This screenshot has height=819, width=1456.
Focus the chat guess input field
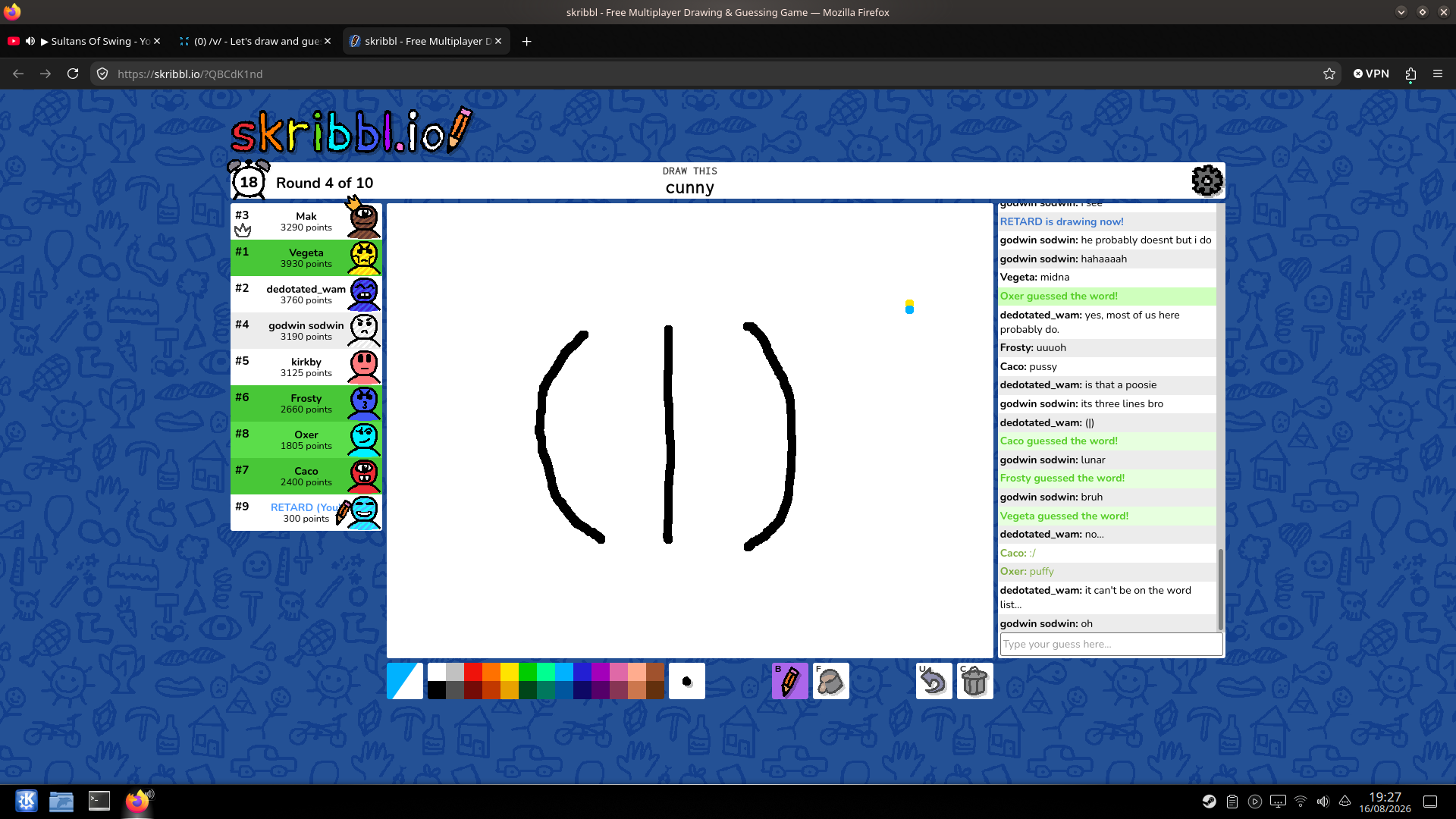[1111, 644]
